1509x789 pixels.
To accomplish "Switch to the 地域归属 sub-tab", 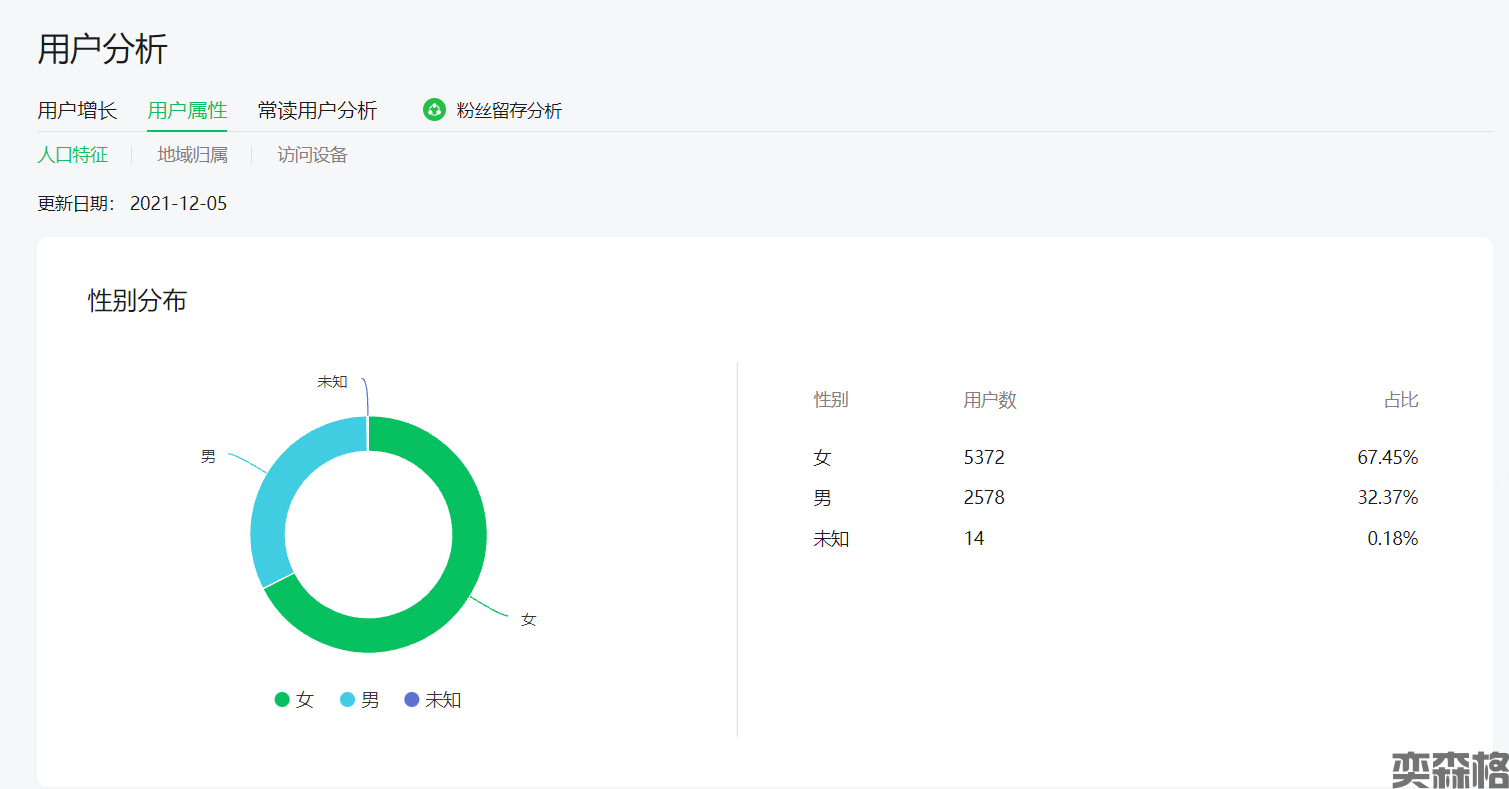I will (x=192, y=155).
